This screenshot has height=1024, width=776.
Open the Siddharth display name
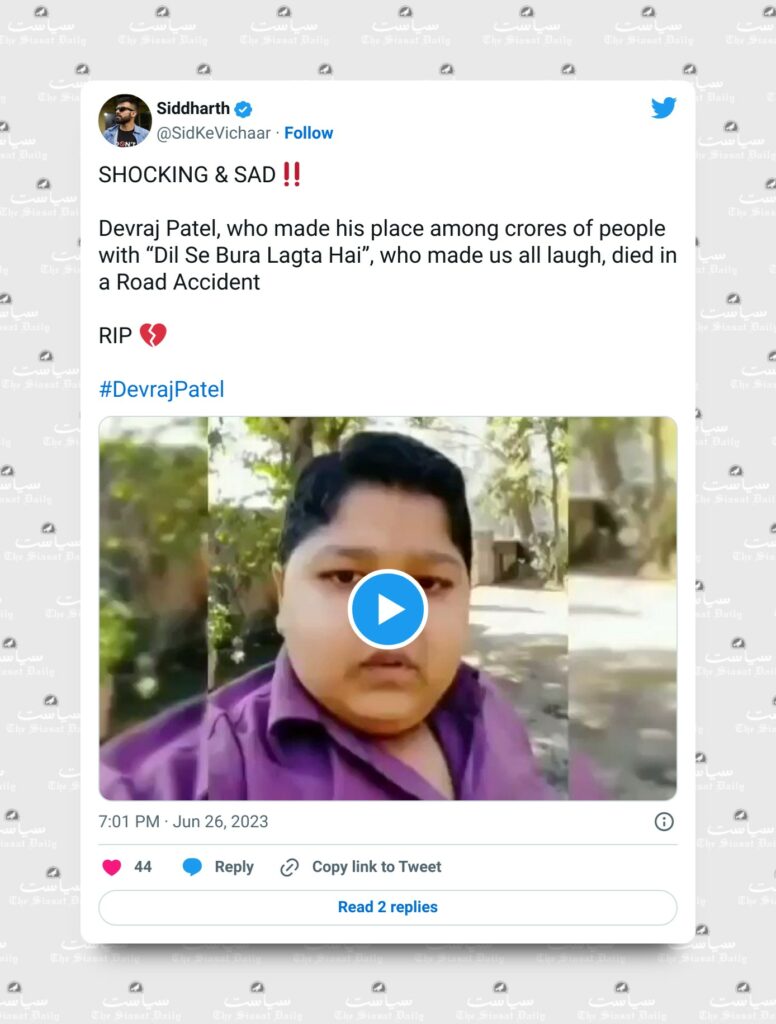pyautogui.click(x=193, y=108)
